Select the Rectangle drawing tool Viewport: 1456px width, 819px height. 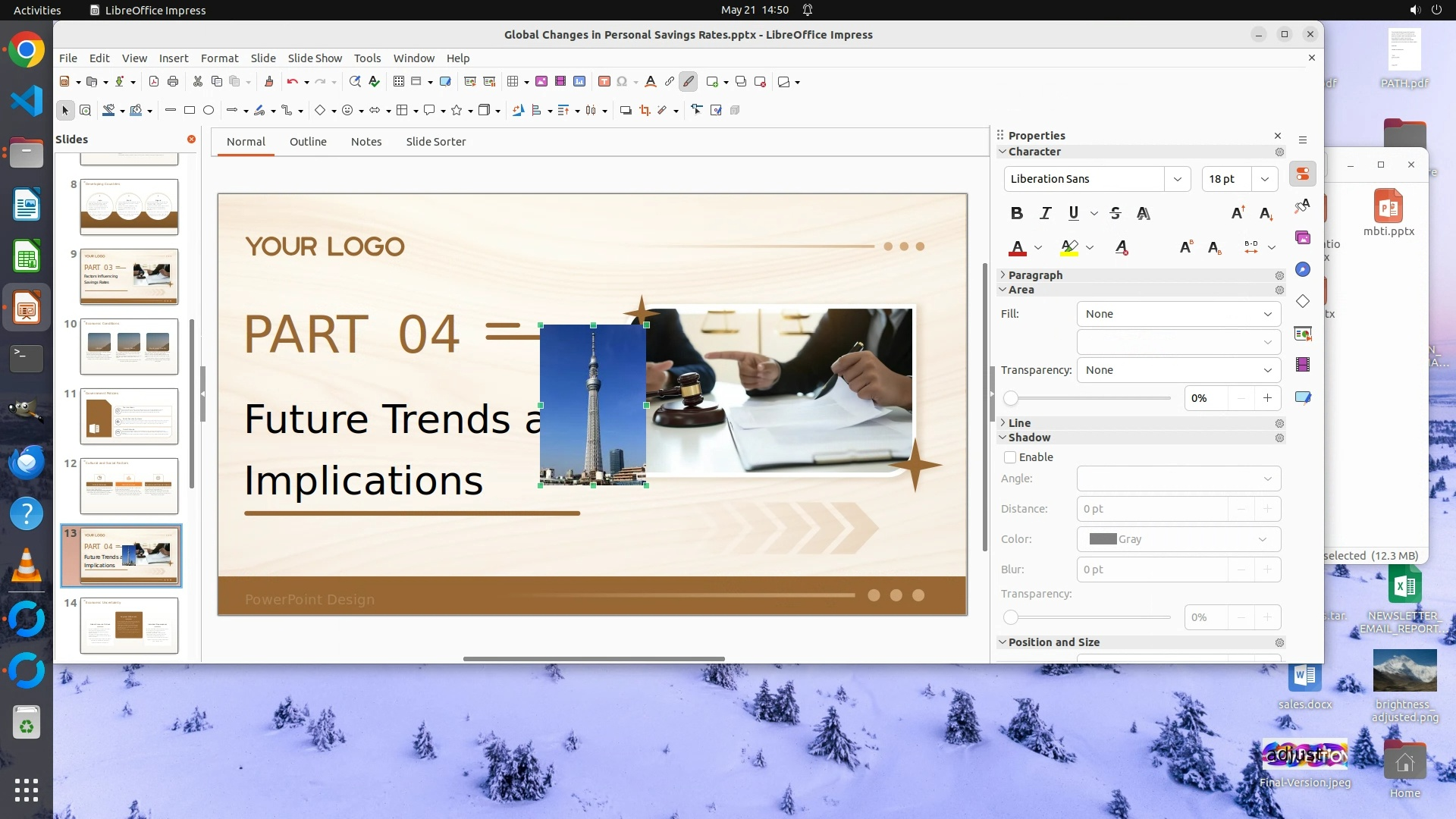pyautogui.click(x=190, y=111)
